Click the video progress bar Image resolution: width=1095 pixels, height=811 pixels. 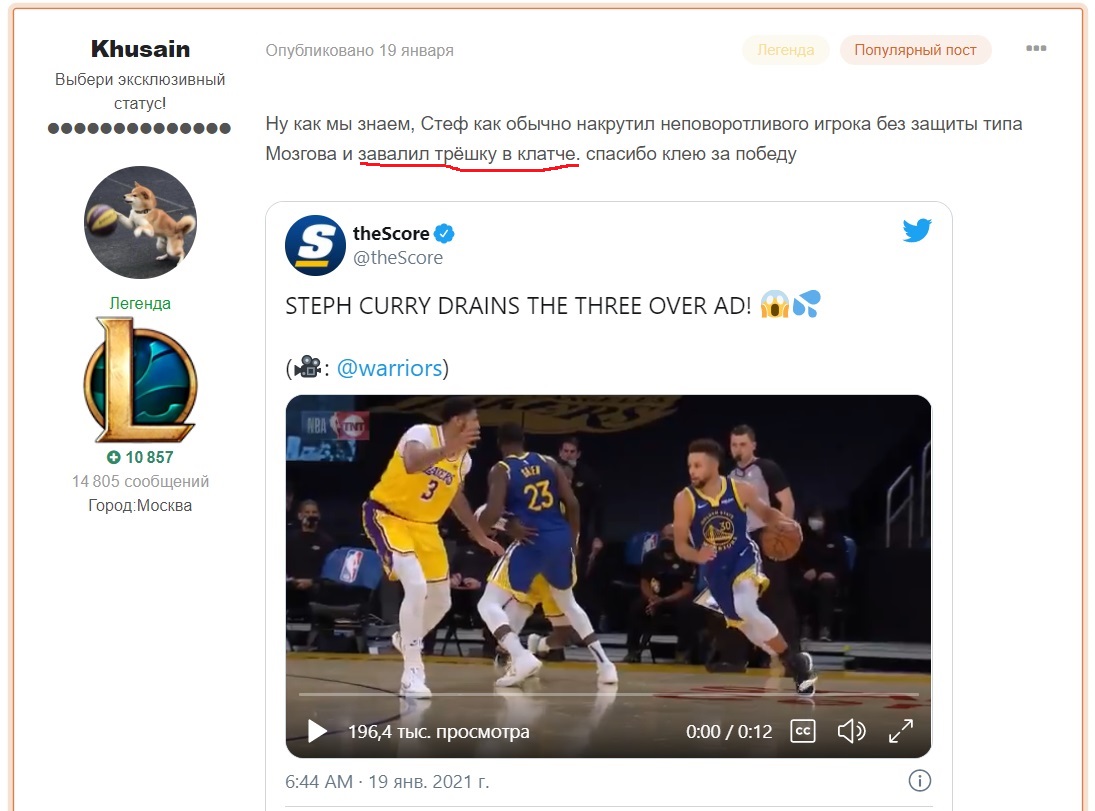point(608,694)
